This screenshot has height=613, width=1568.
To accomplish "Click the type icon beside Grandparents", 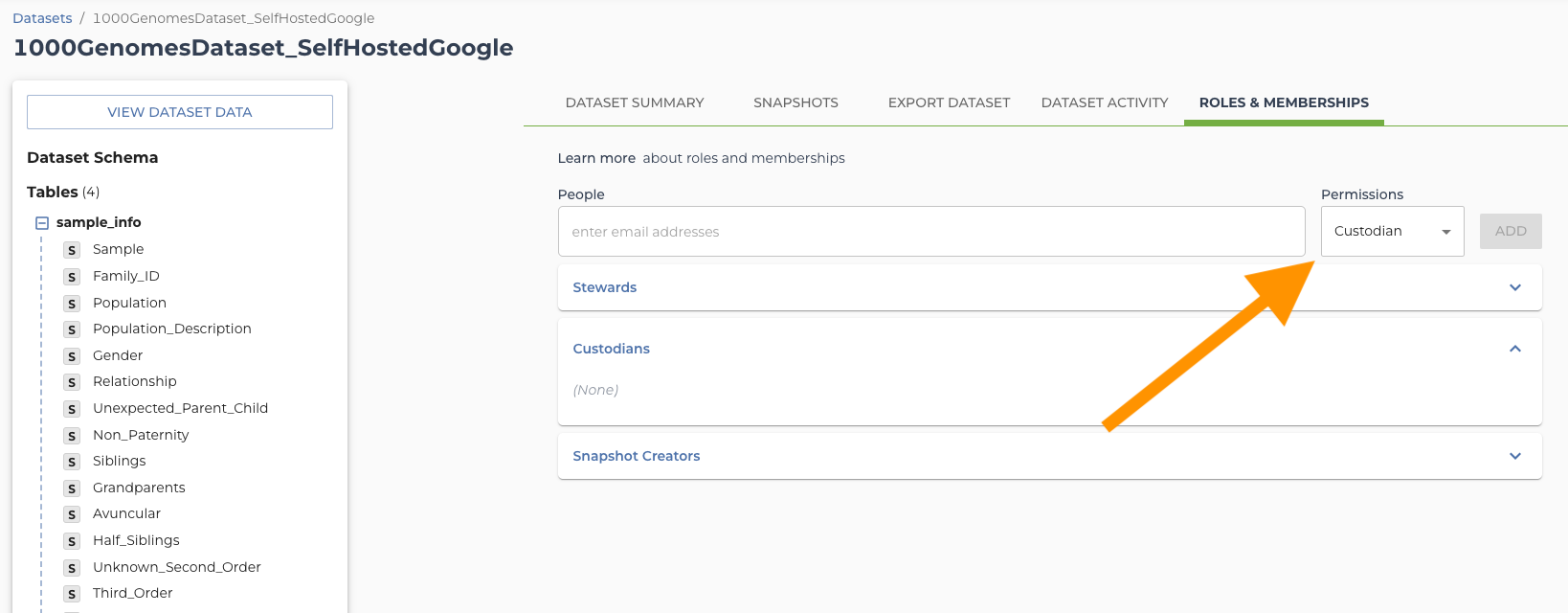I will coord(72,488).
